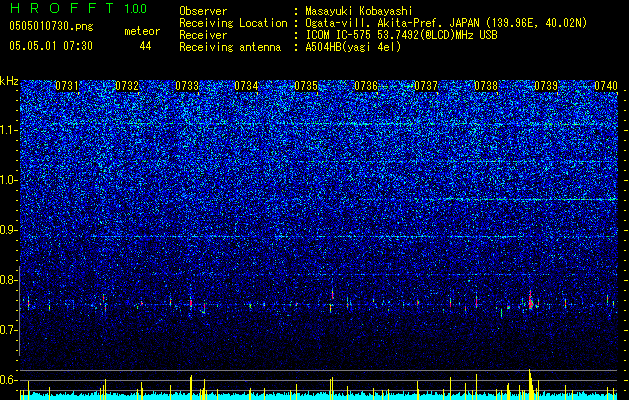
Task: Click the A504HB(yagi 4el) antenna text
Action: [353, 47]
